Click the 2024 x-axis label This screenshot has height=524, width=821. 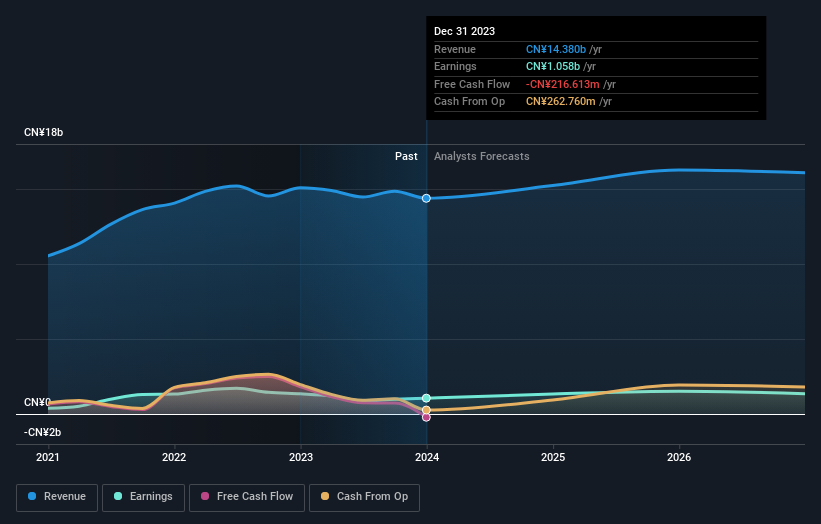(x=427, y=457)
